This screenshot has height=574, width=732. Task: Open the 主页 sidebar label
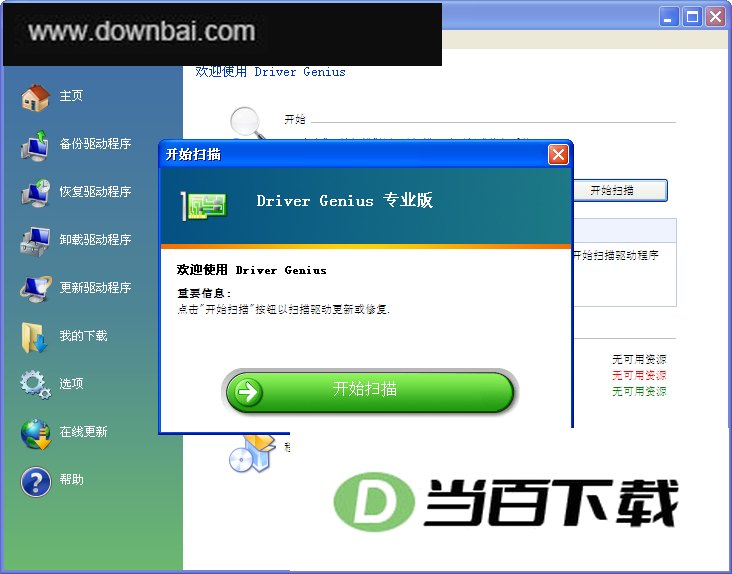[x=71, y=96]
